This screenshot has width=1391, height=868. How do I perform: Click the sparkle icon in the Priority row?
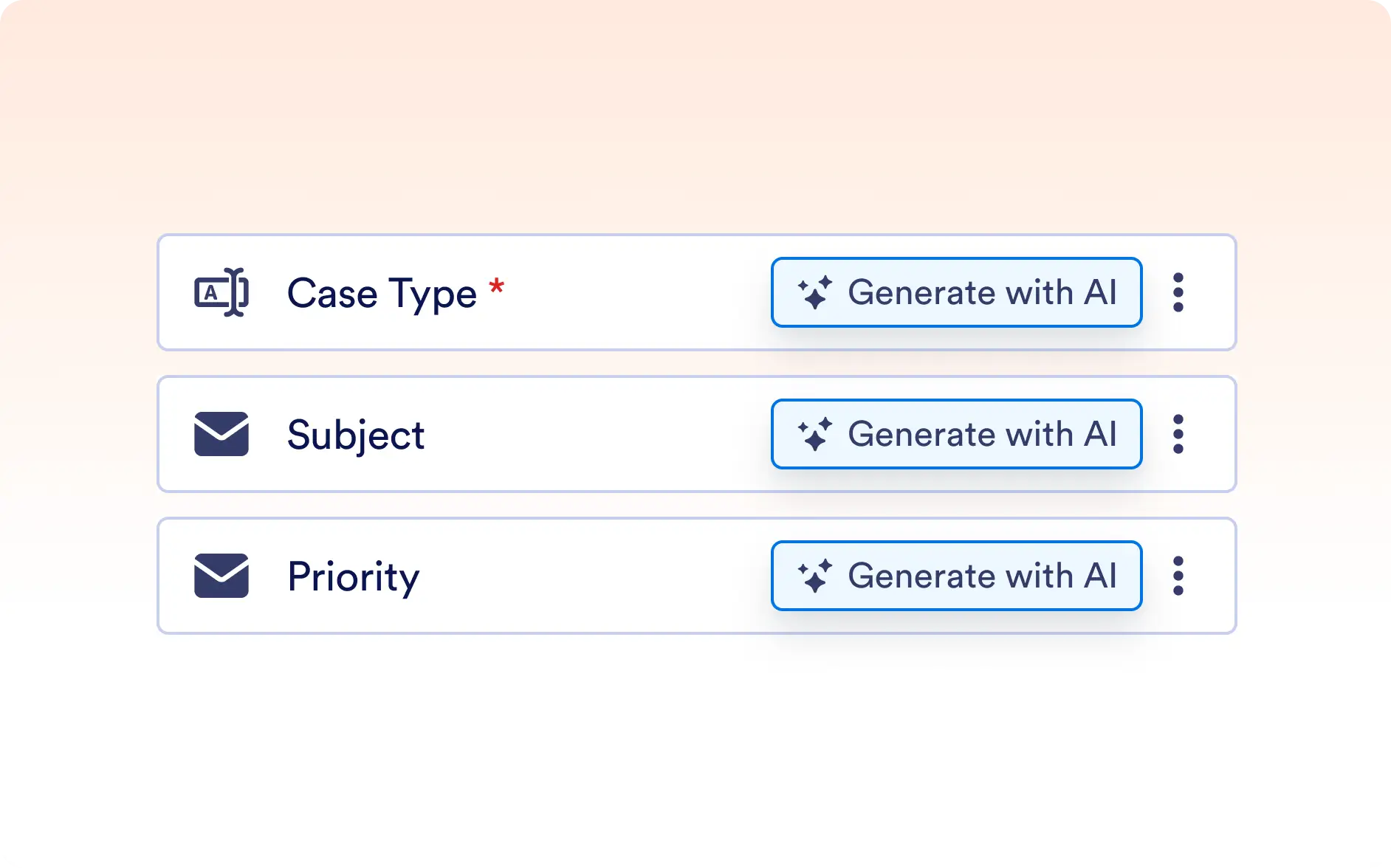(815, 576)
